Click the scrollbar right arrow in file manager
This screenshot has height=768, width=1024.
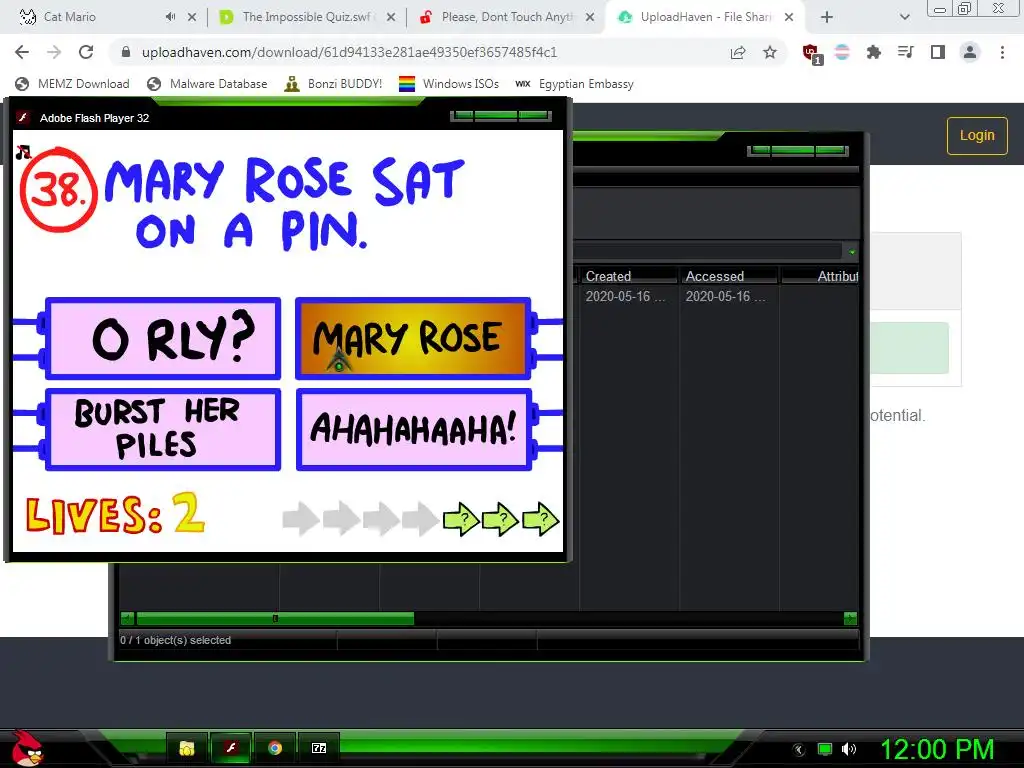850,618
